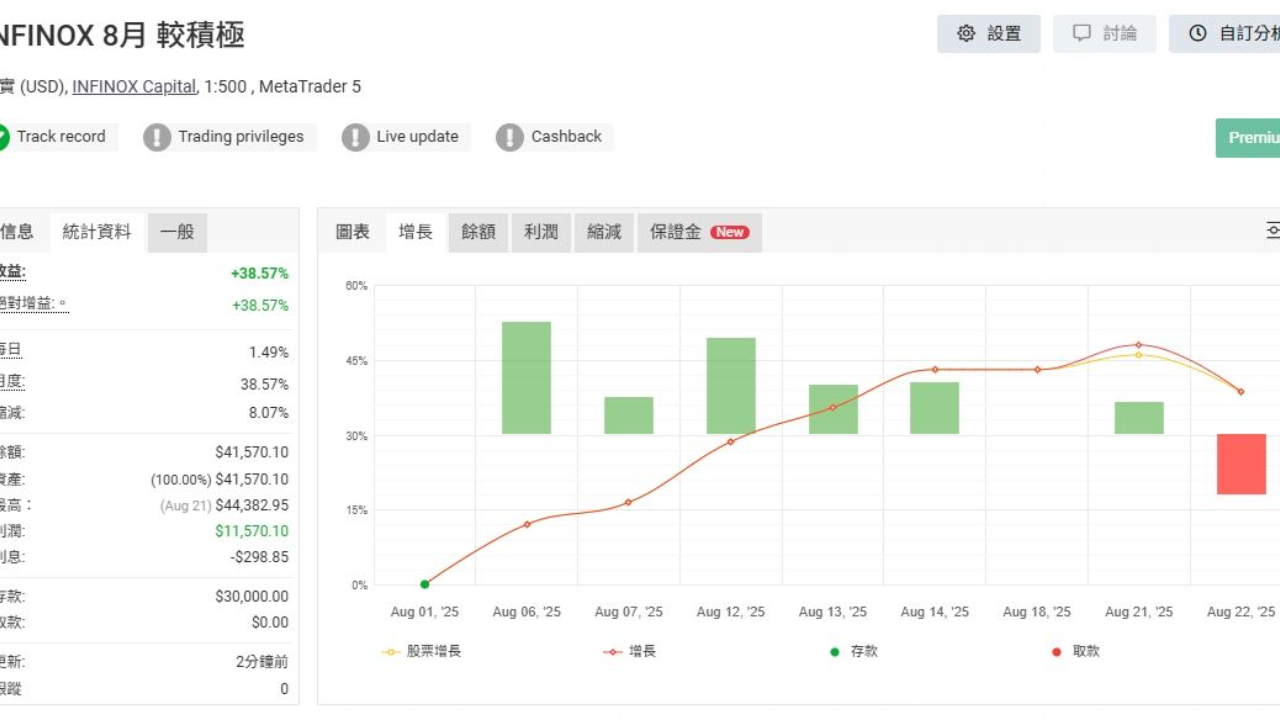The width and height of the screenshot is (1280, 720).
Task: Follow the INFINOX Capital broker link
Action: [134, 87]
